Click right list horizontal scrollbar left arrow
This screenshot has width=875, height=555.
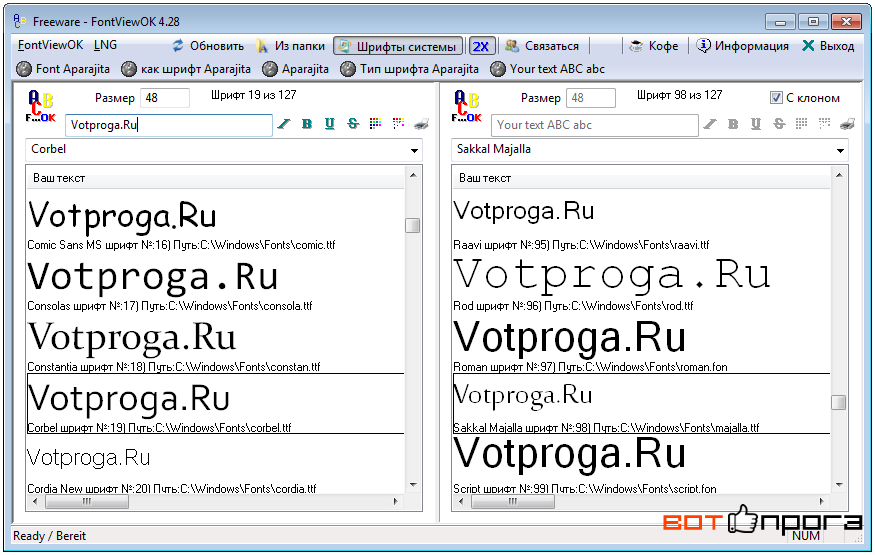click(x=461, y=501)
